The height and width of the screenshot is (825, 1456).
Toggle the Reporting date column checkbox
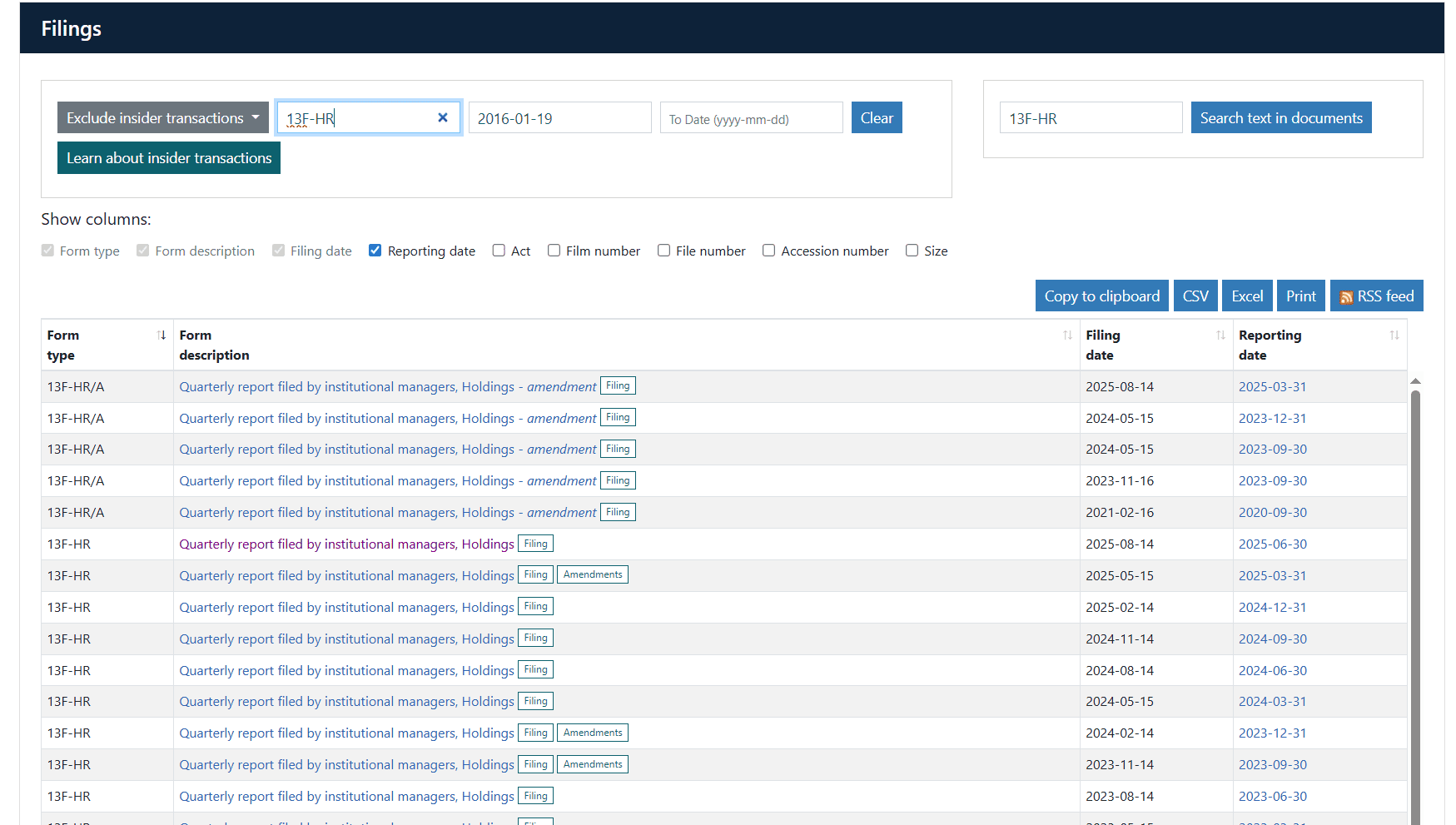pos(375,251)
